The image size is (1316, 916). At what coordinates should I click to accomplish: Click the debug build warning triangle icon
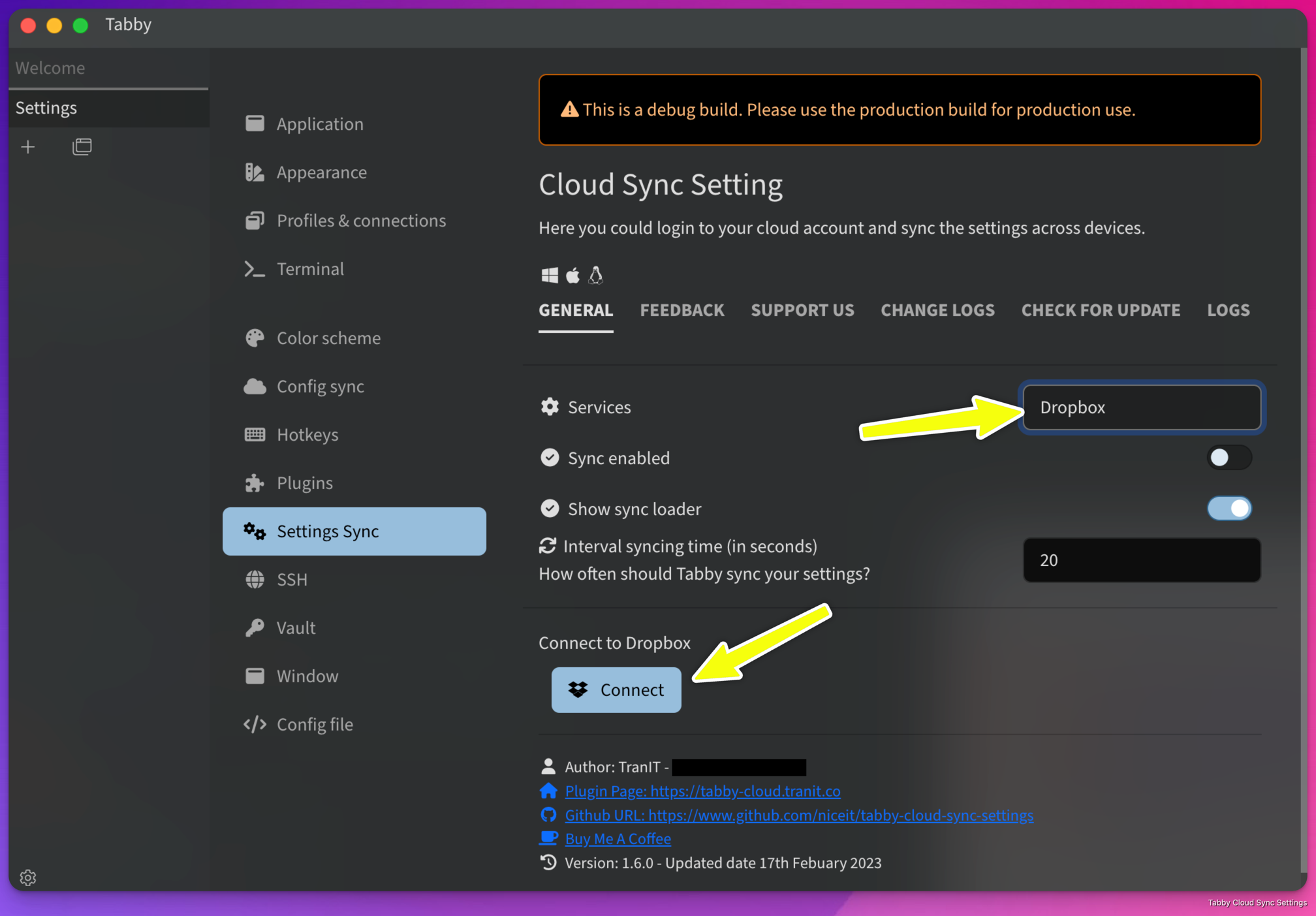point(569,109)
